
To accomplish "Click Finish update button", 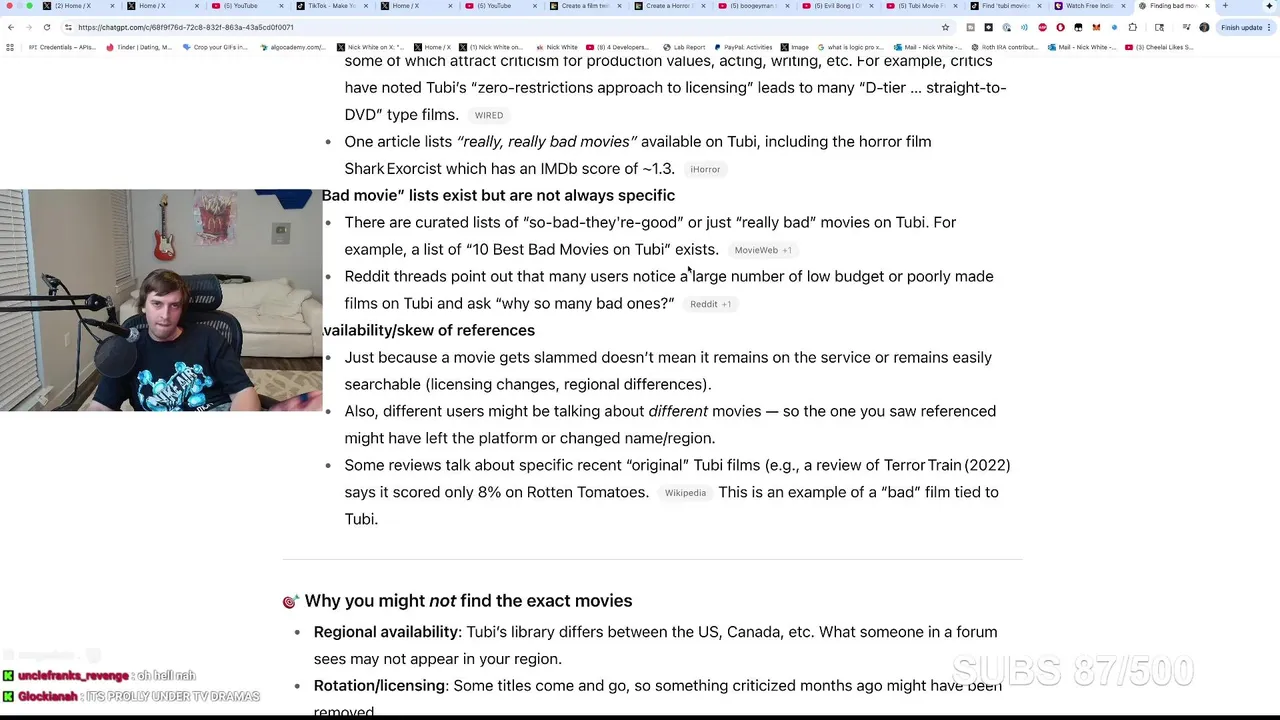I will [x=1242, y=27].
